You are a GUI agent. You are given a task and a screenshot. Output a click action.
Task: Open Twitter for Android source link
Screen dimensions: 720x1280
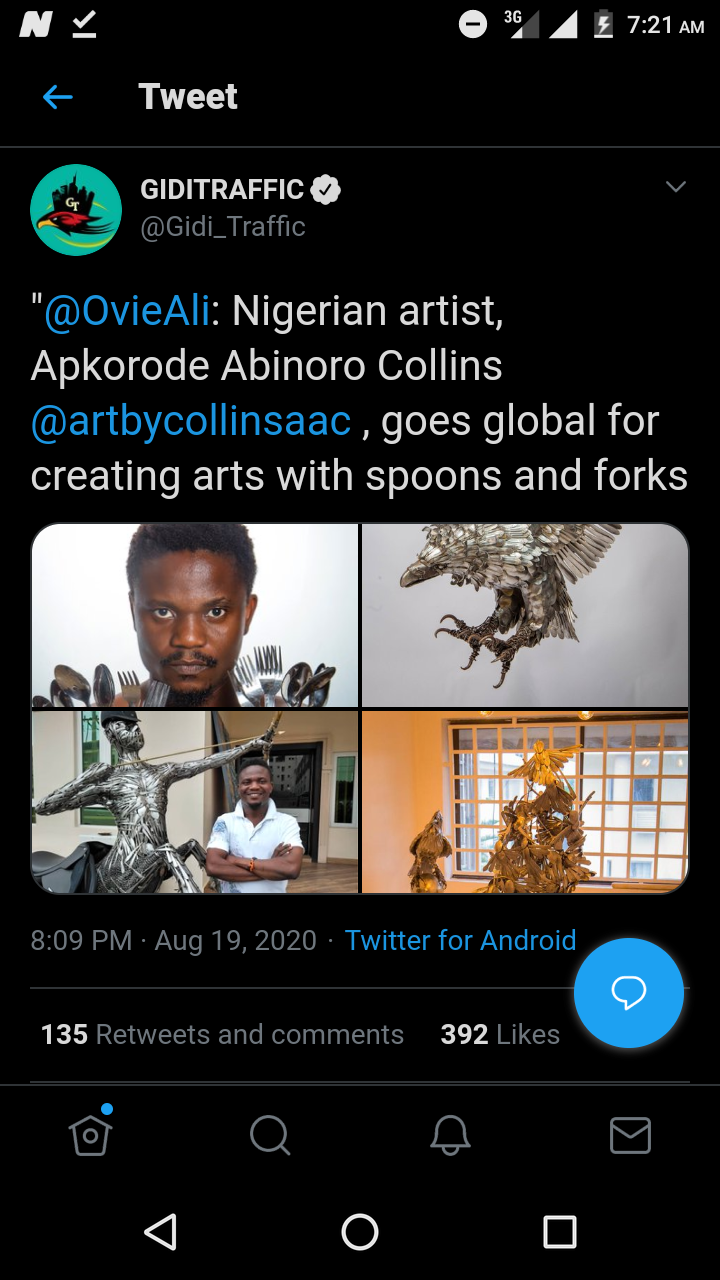[x=460, y=940]
